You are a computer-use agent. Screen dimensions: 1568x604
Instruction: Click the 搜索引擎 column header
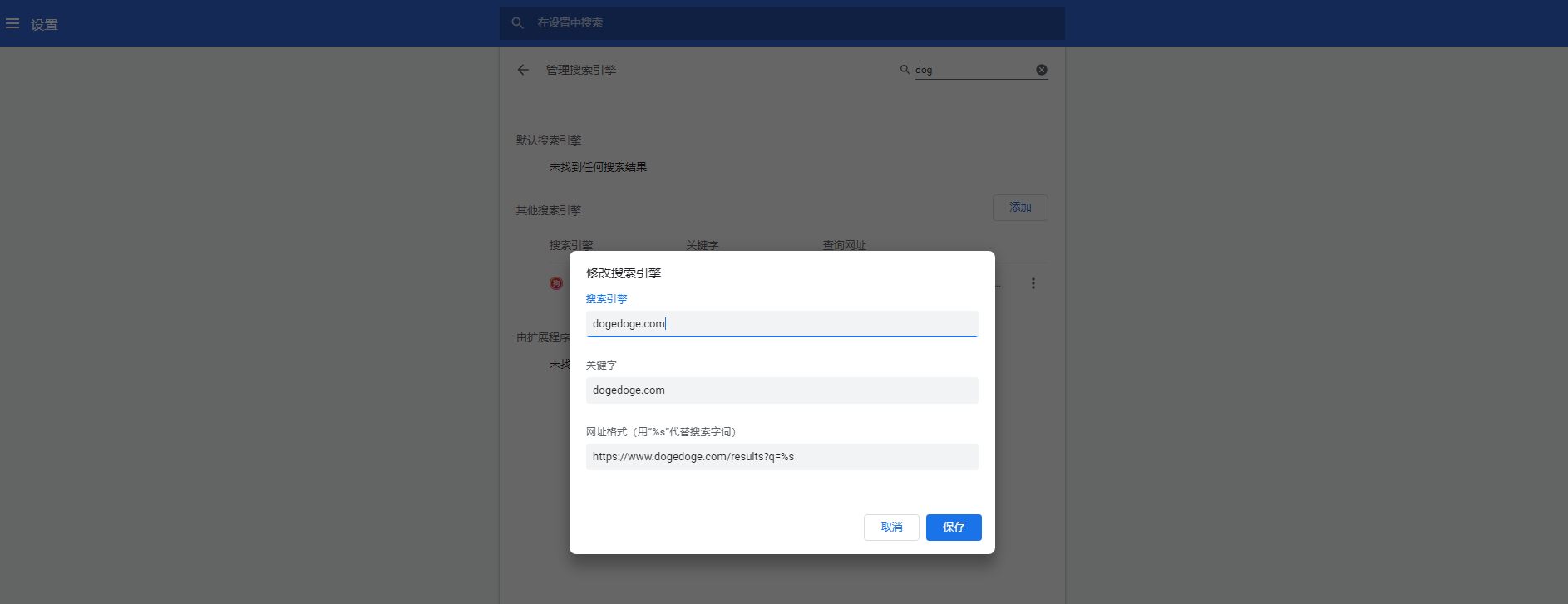571,245
